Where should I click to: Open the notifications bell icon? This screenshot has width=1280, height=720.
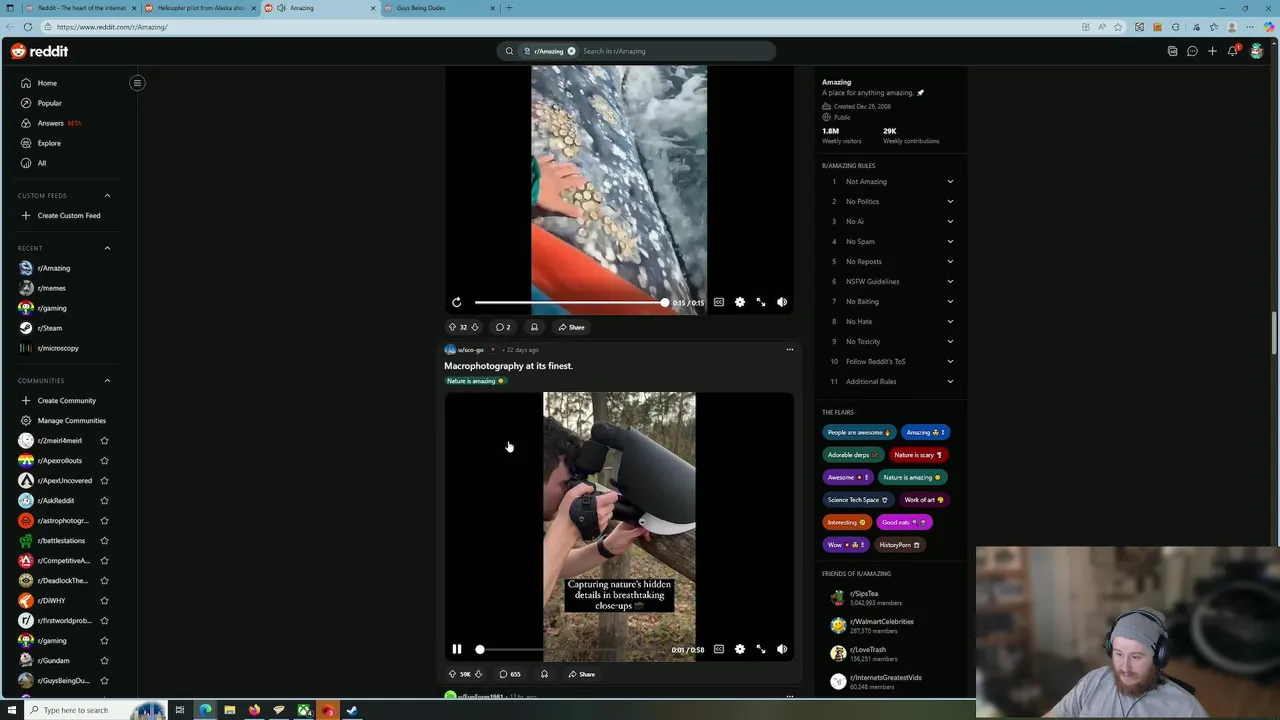click(1233, 51)
